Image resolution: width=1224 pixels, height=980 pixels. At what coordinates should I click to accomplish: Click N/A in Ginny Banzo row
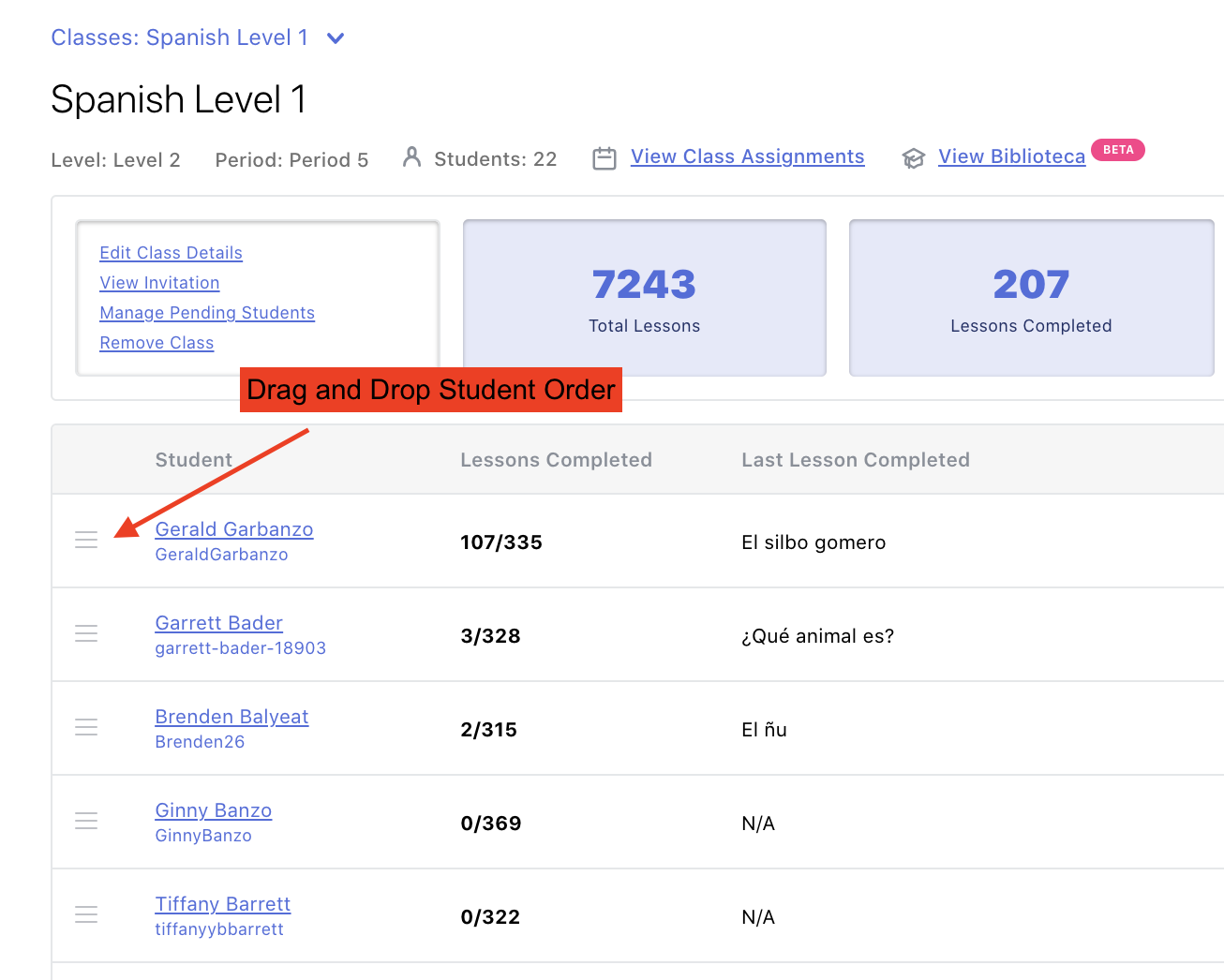[x=758, y=824]
